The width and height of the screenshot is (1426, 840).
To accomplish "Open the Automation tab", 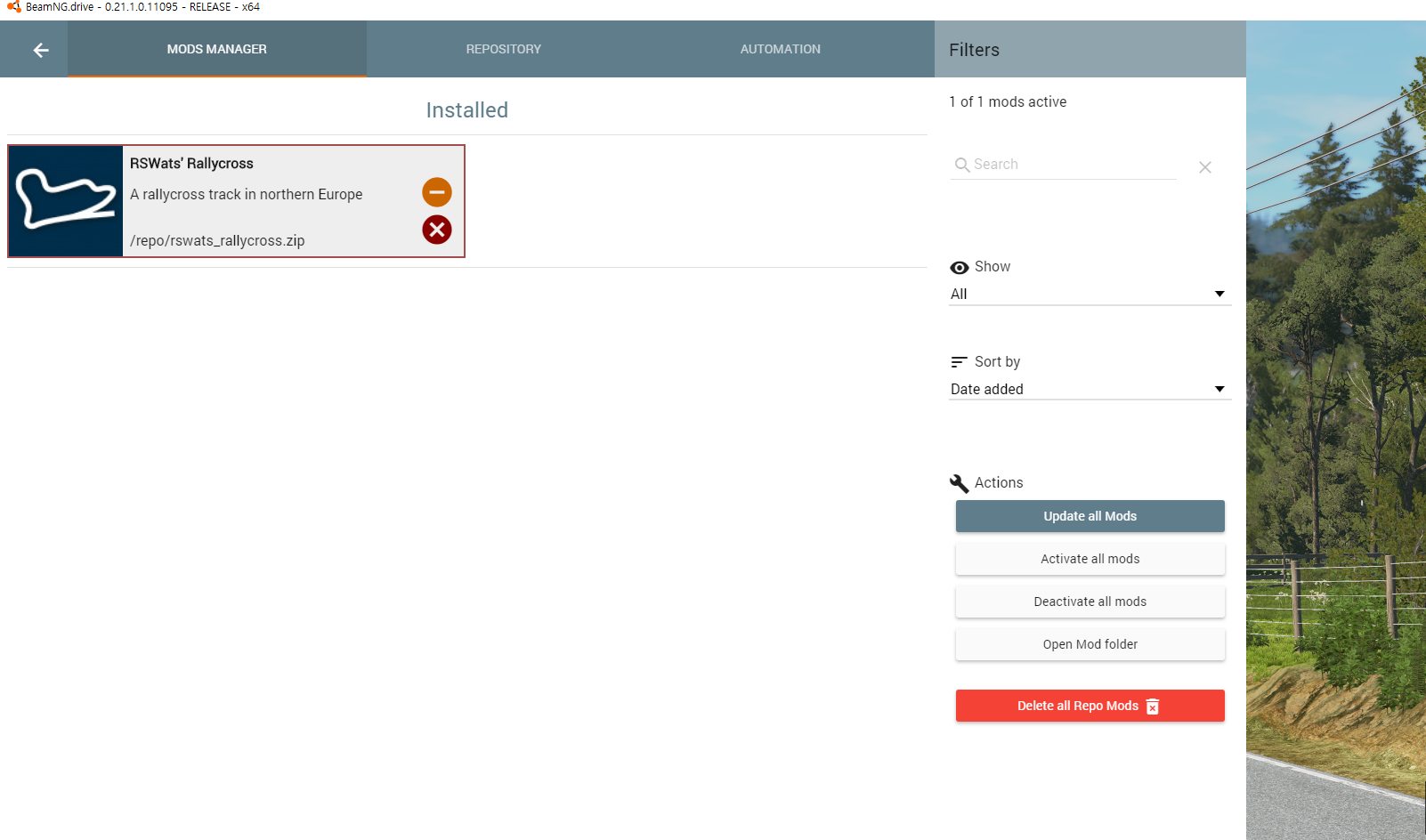I will (781, 49).
